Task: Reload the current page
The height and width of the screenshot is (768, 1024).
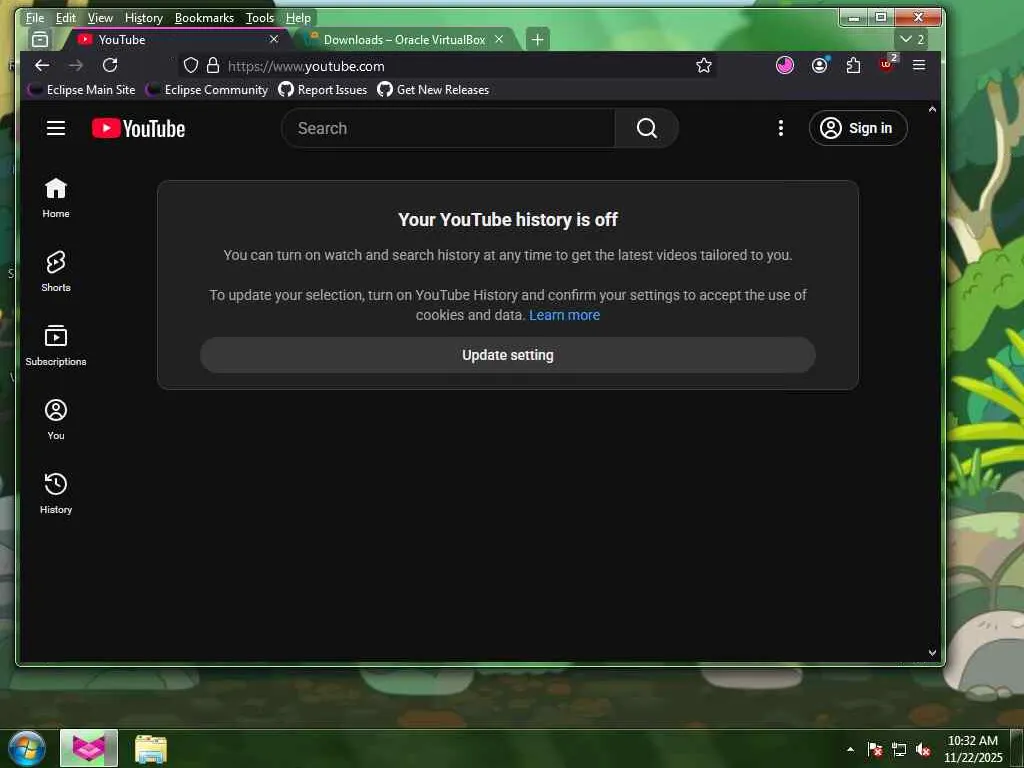Action: point(110,65)
